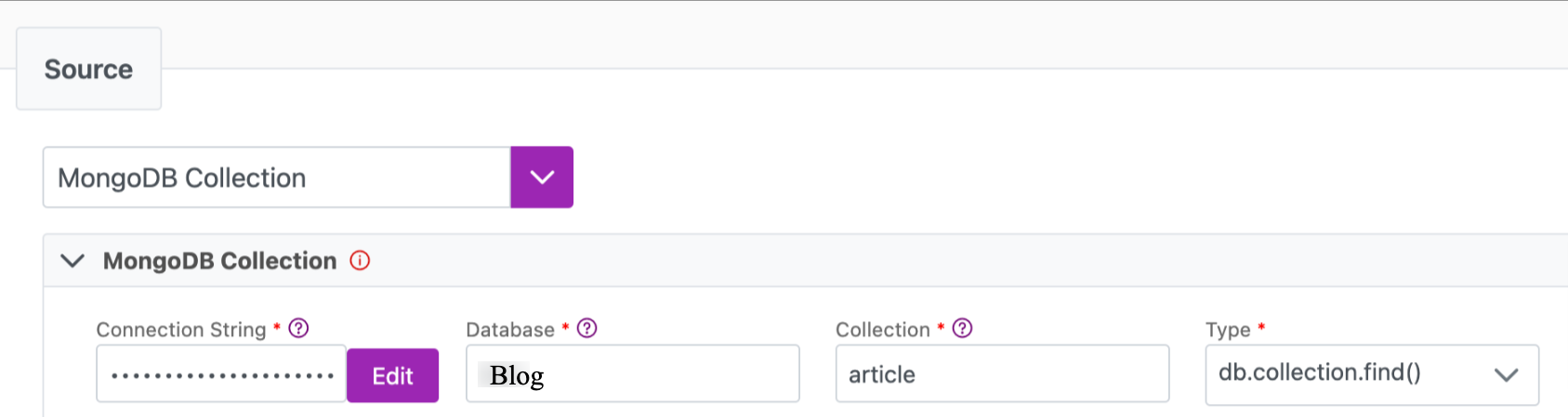
Task: Switch to the Source tab
Action: [89, 70]
